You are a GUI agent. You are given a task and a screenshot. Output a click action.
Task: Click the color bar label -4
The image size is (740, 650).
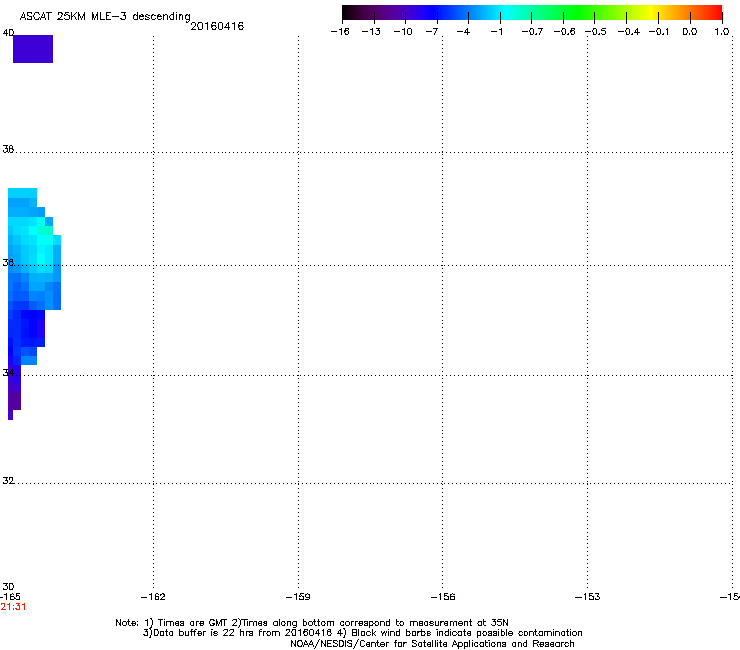[463, 32]
